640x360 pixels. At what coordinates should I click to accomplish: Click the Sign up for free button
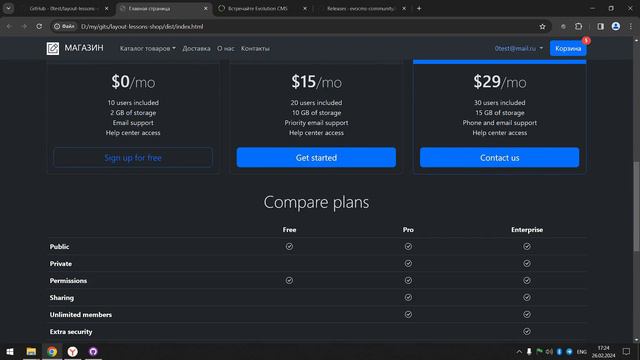pyautogui.click(x=133, y=158)
